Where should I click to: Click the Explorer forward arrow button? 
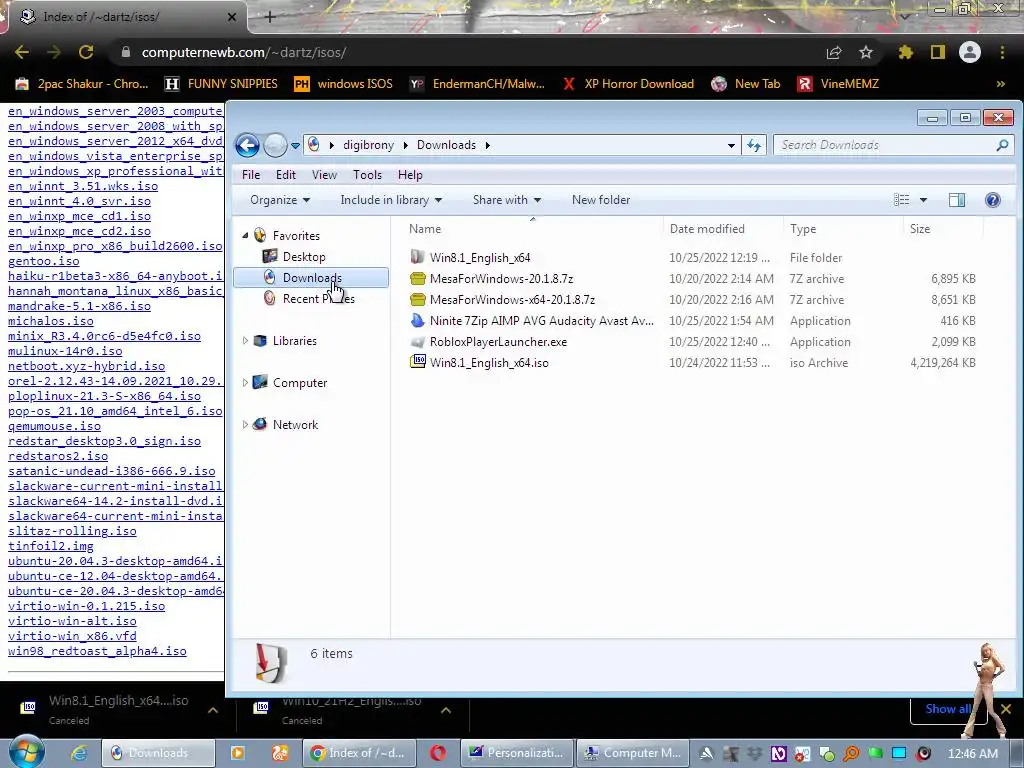pyautogui.click(x=275, y=145)
